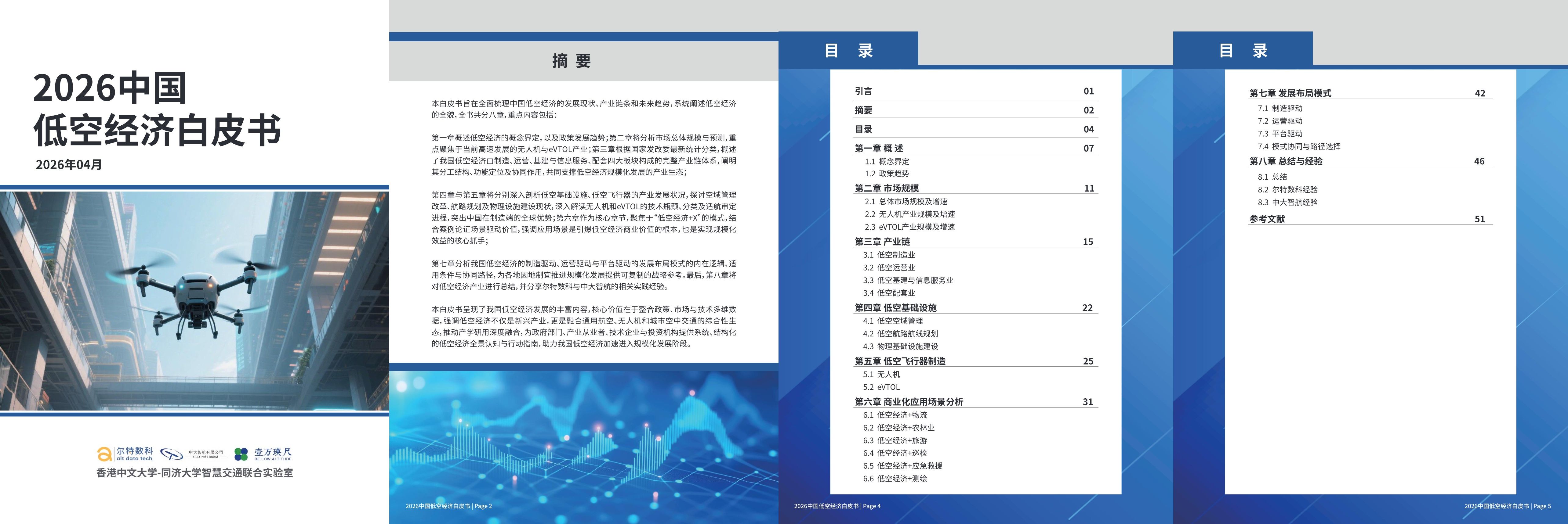Open 第一章 概述 in the contents
The width and height of the screenshot is (1568, 524).
(879, 148)
